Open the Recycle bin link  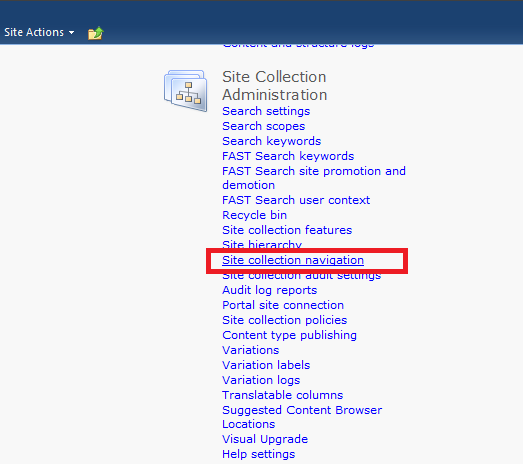tap(254, 215)
